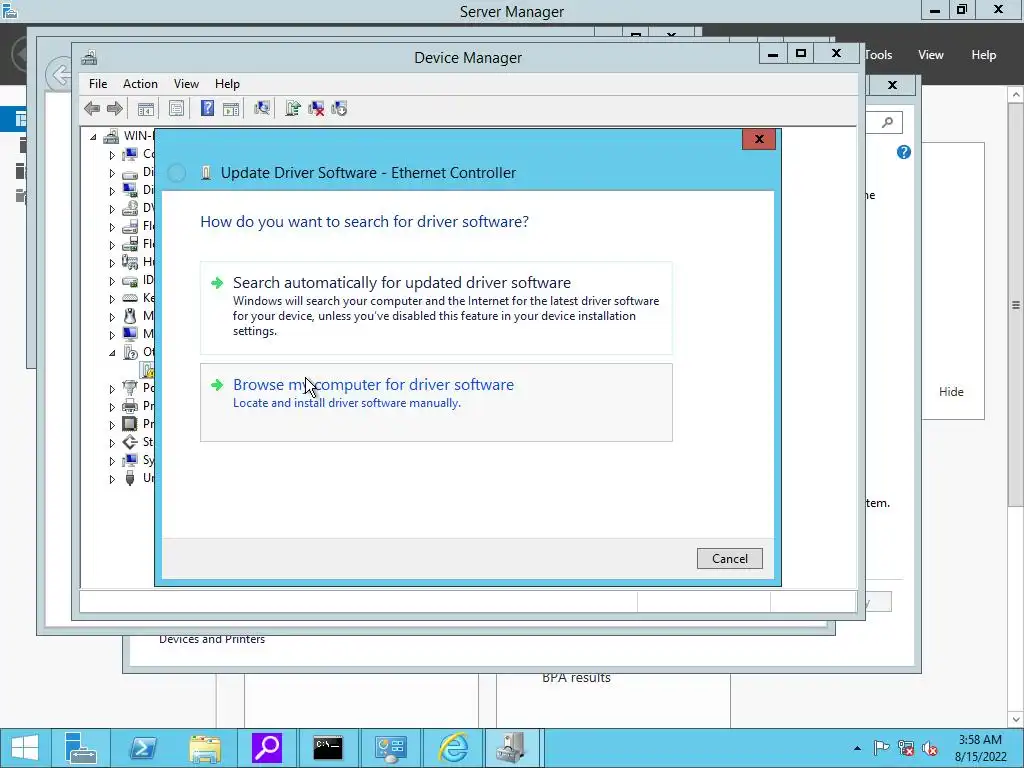Open Server Manager Tools menu
1024x768 pixels.
(x=878, y=55)
